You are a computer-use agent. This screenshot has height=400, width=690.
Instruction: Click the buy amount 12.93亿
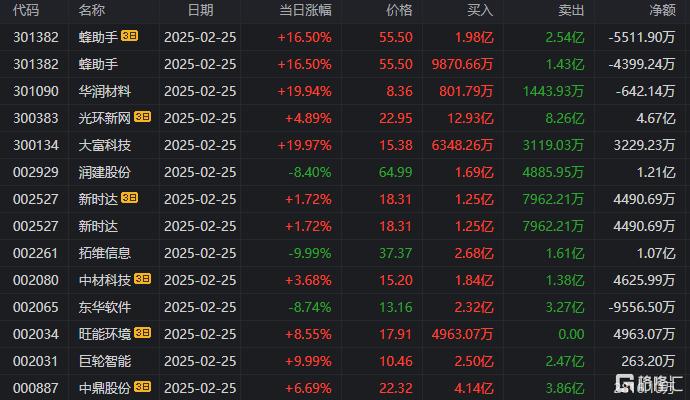pyautogui.click(x=470, y=118)
